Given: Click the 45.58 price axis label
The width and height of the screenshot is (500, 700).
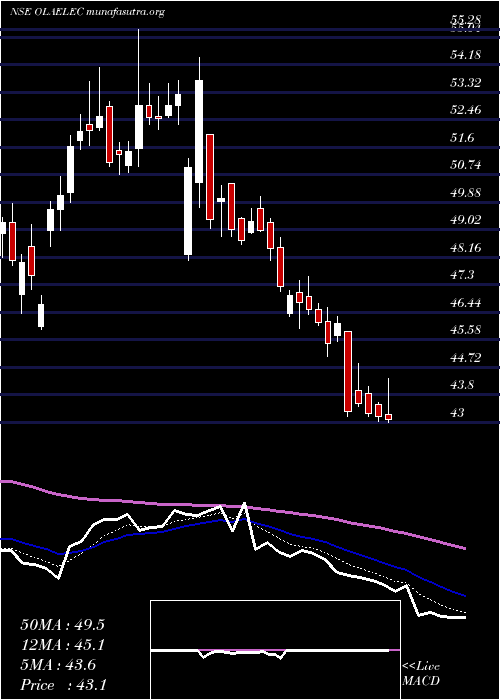Looking at the screenshot, I should tap(466, 330).
